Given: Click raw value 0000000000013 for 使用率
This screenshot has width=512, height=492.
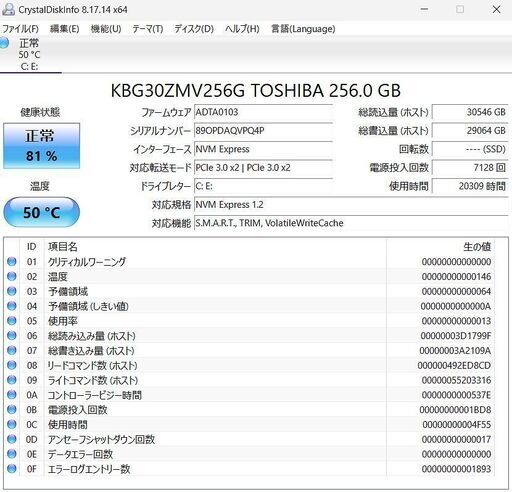Looking at the screenshot, I should (x=456, y=321).
